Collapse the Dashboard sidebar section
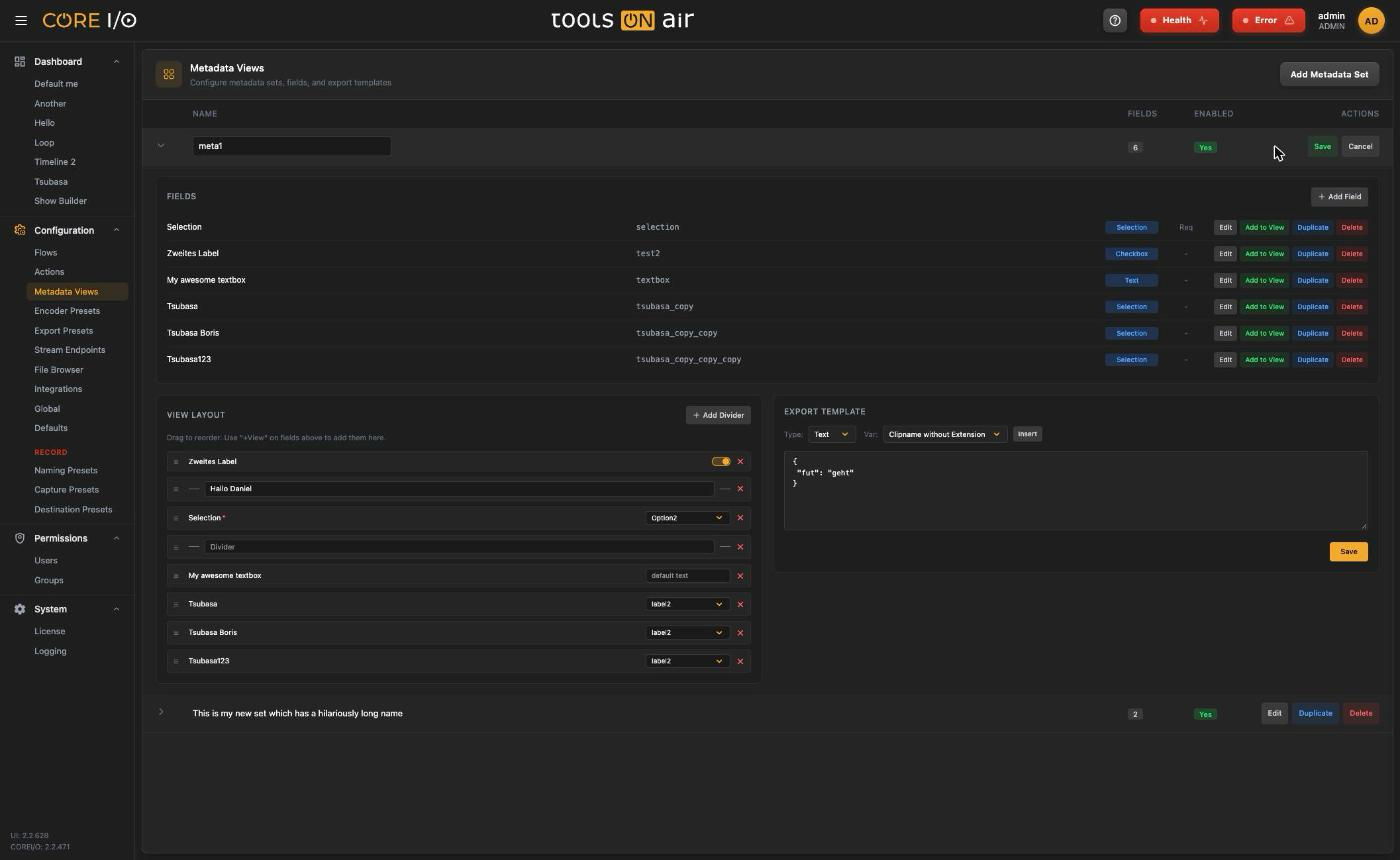The height and width of the screenshot is (860, 1400). 116,62
